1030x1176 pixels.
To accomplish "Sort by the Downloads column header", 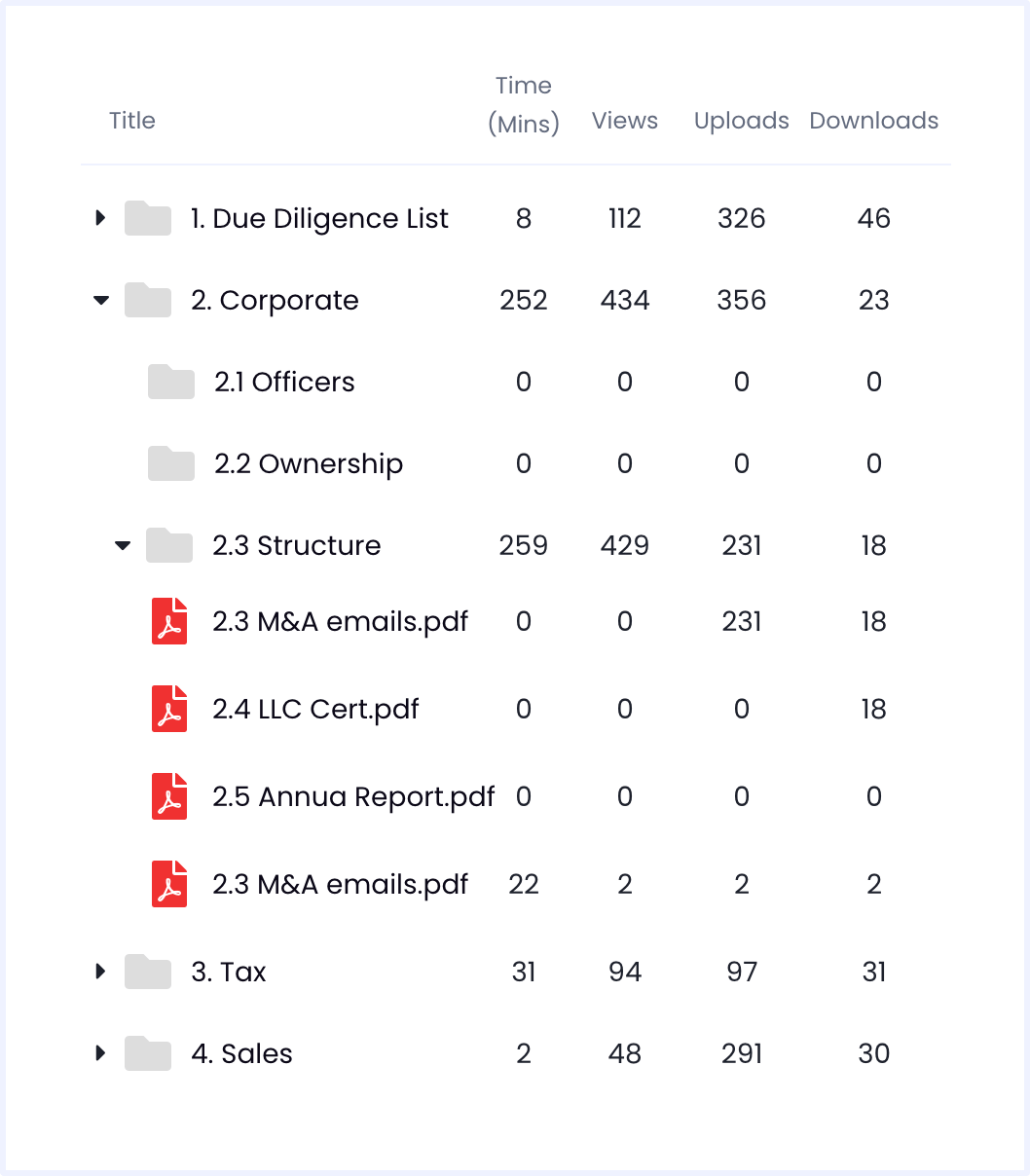I will pos(874,121).
